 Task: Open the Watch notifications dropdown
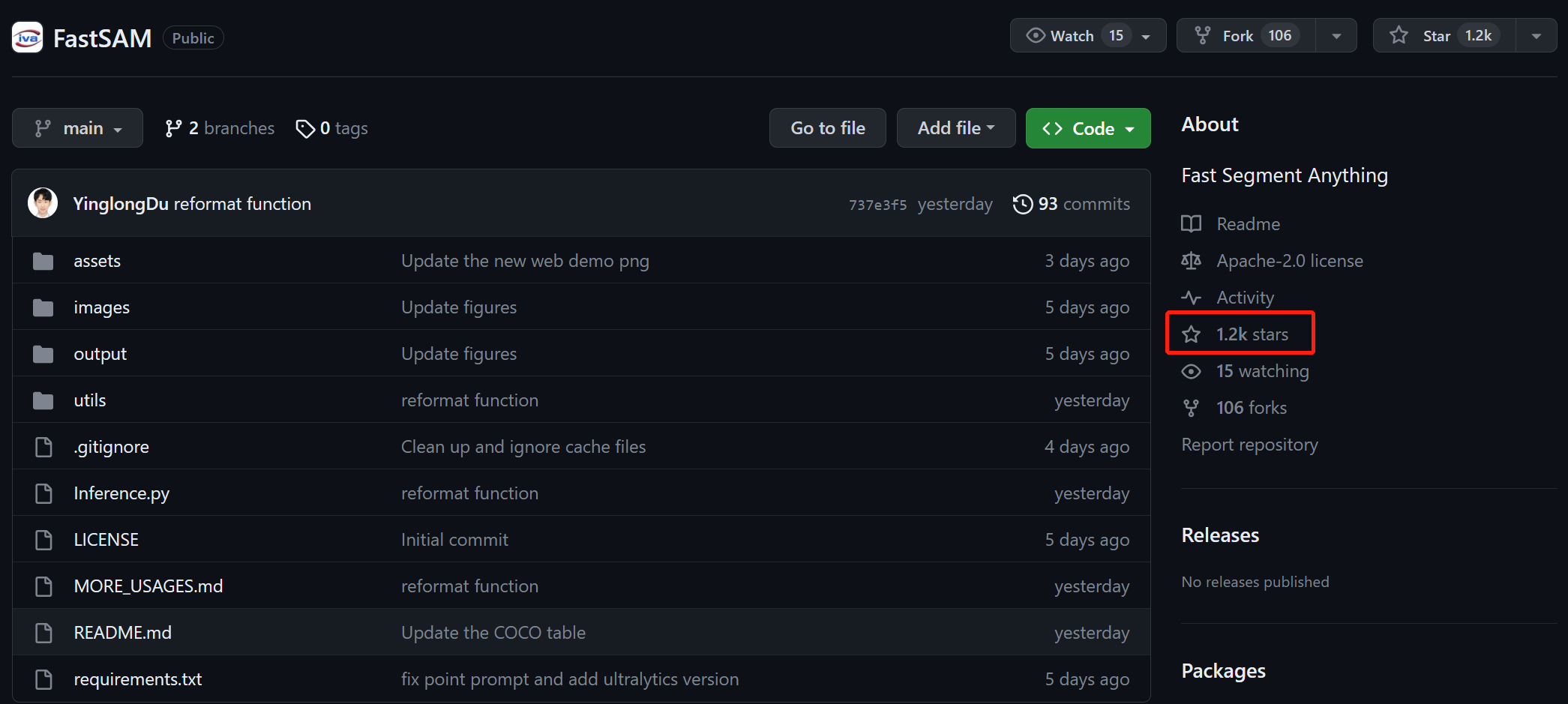(1088, 35)
